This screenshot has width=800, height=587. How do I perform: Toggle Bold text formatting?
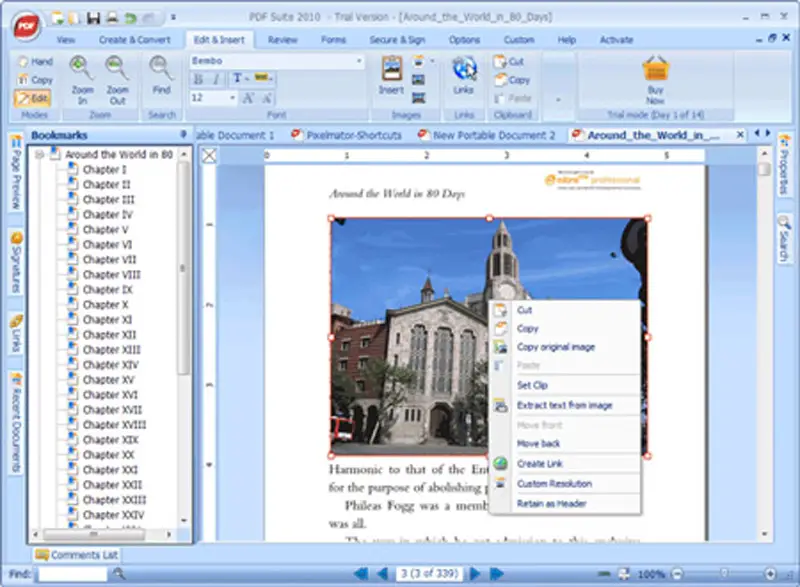[198, 79]
